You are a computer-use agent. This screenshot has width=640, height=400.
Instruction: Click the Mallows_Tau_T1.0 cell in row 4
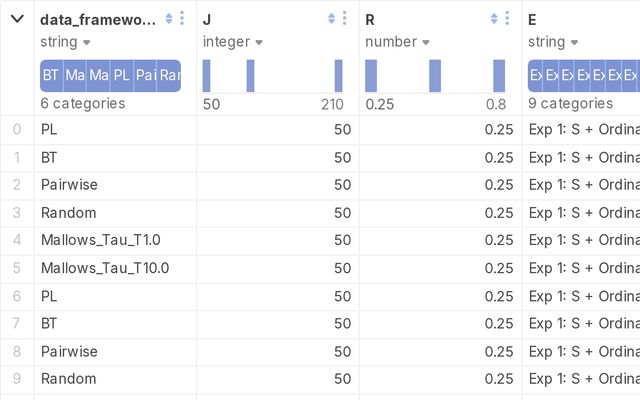[x=101, y=240]
